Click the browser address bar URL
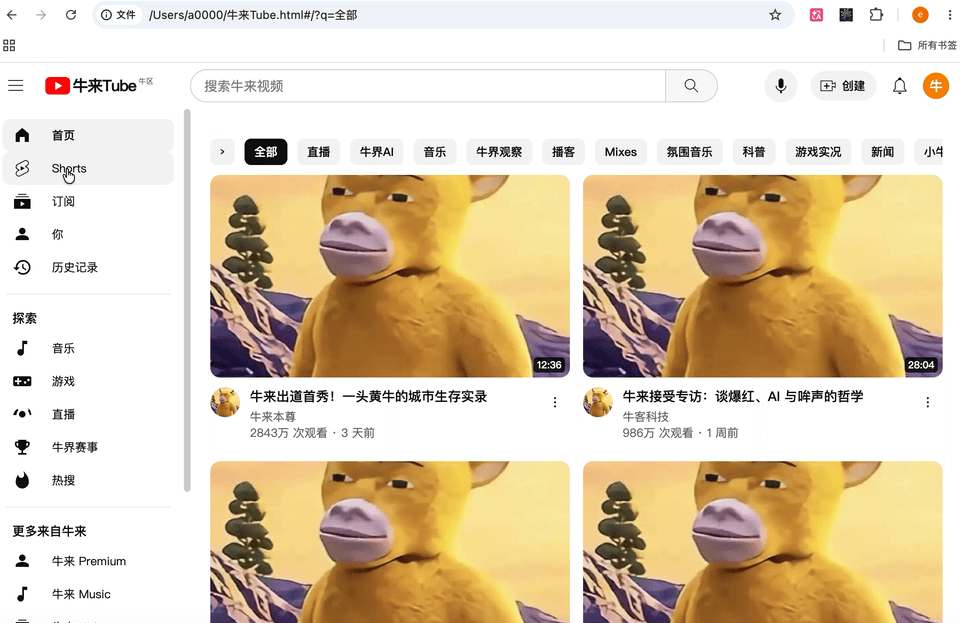This screenshot has height=623, width=960. pyautogui.click(x=253, y=15)
